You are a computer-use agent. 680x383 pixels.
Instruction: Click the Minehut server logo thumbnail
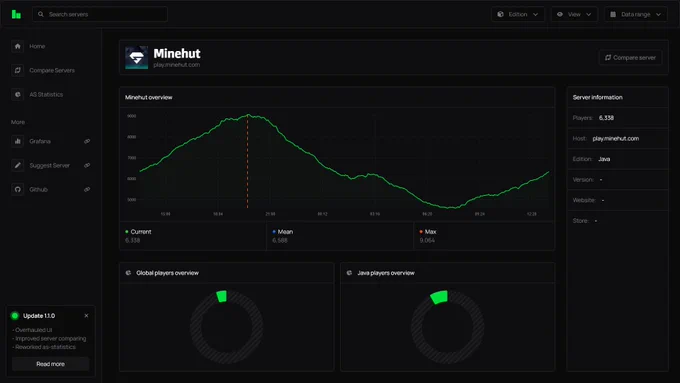pos(137,57)
